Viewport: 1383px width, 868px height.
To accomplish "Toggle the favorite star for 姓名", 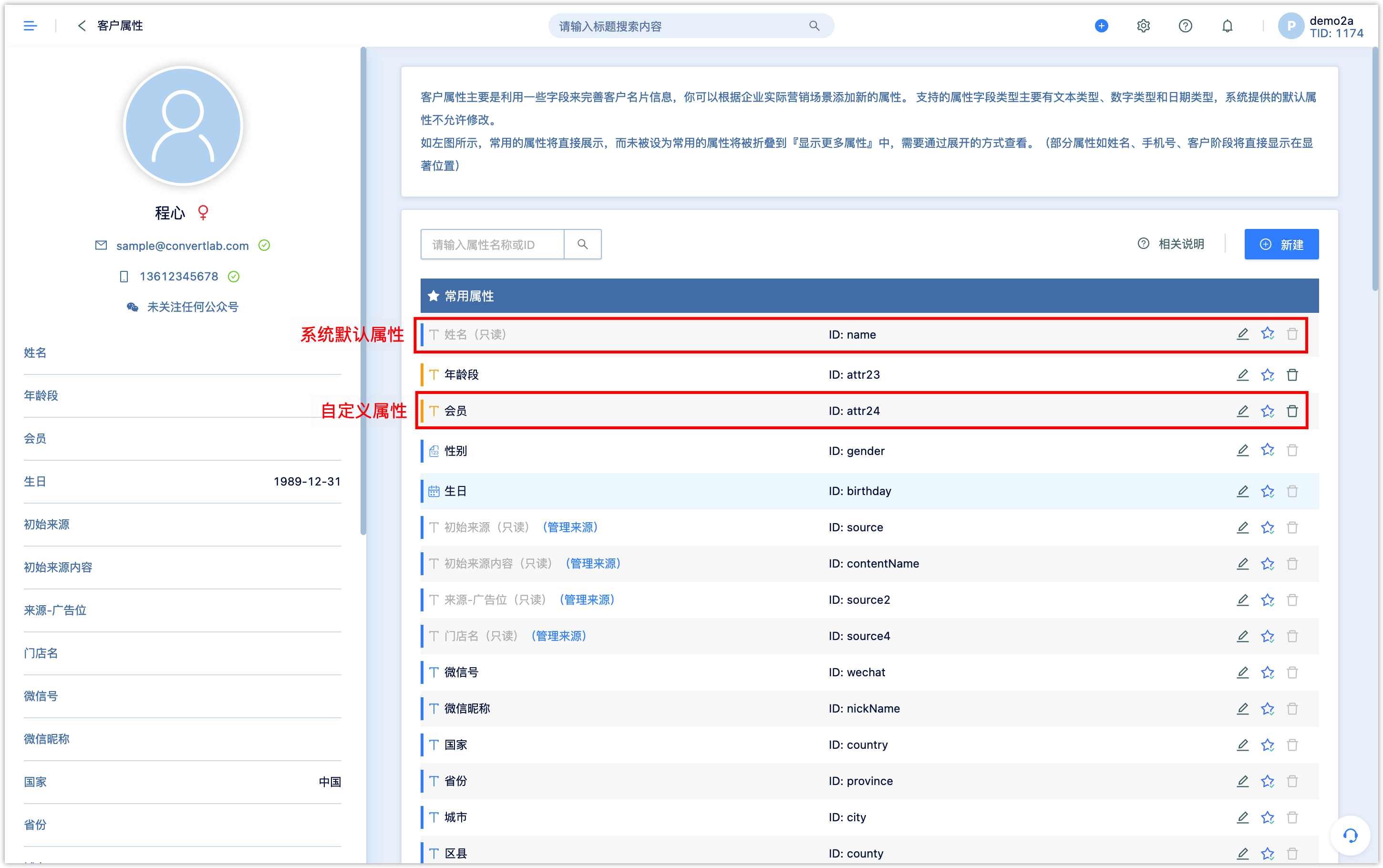I will [x=1267, y=333].
